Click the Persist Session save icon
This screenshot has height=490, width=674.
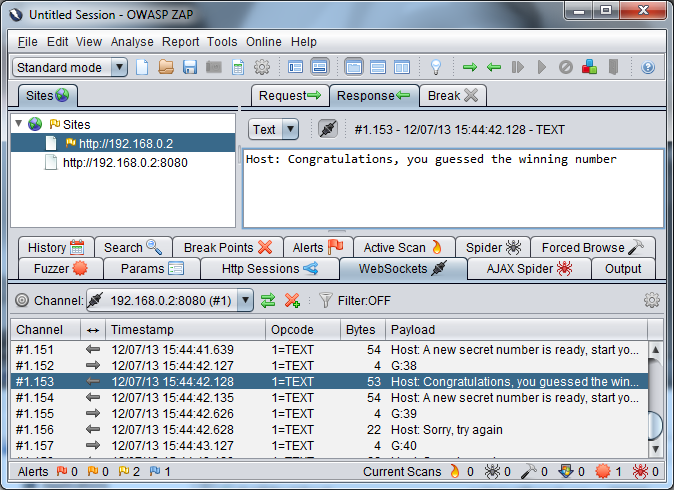[x=190, y=67]
